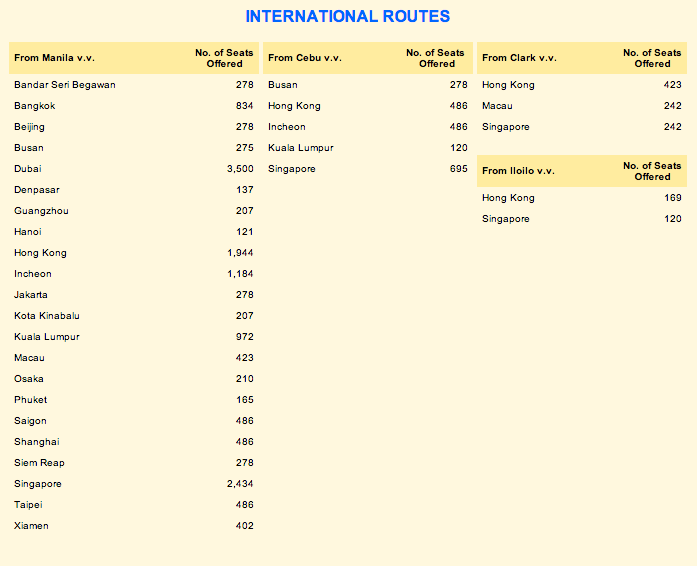Click Xiamen in Manila list

(31, 526)
